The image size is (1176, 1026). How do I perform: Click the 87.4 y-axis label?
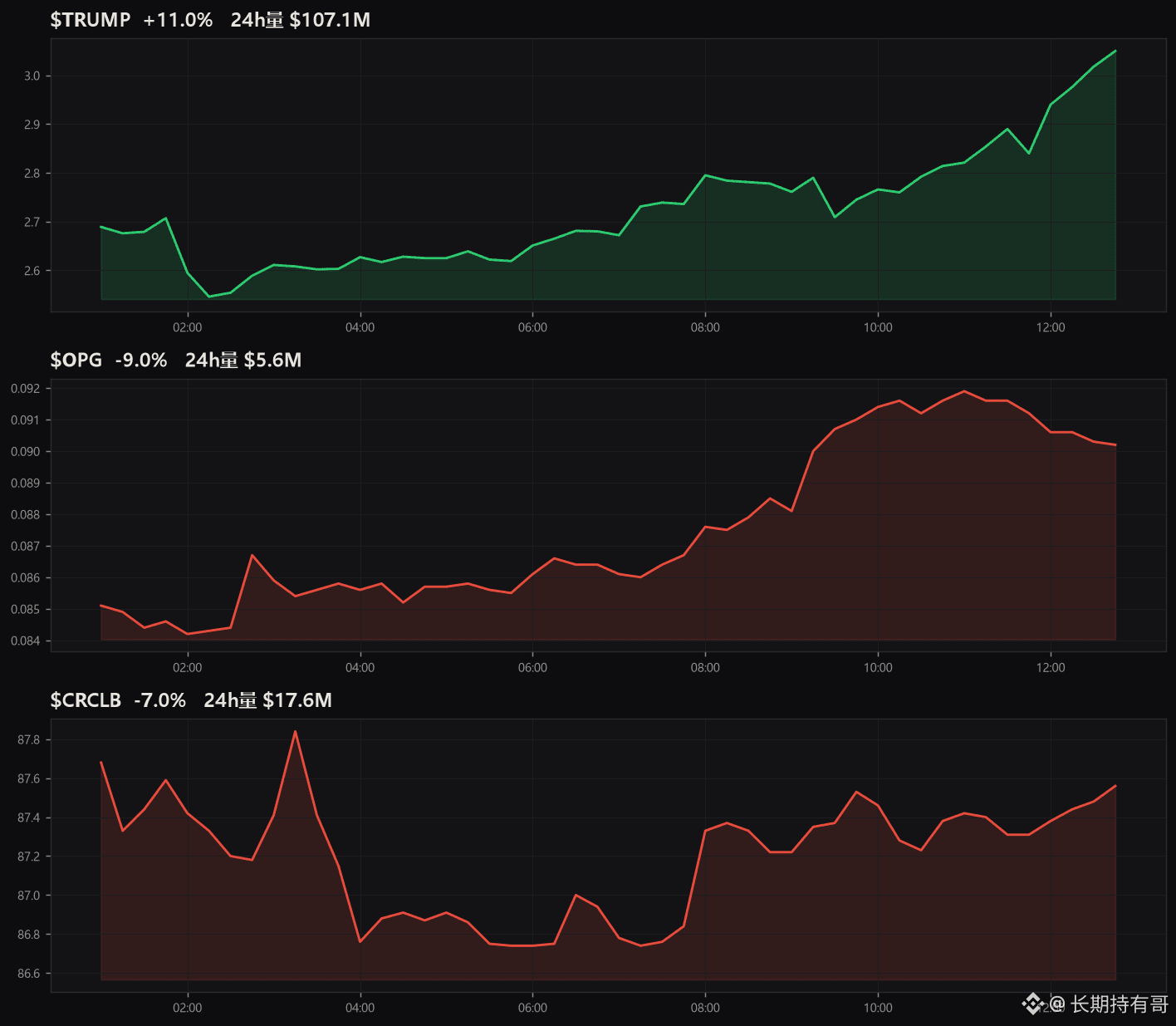coord(28,817)
